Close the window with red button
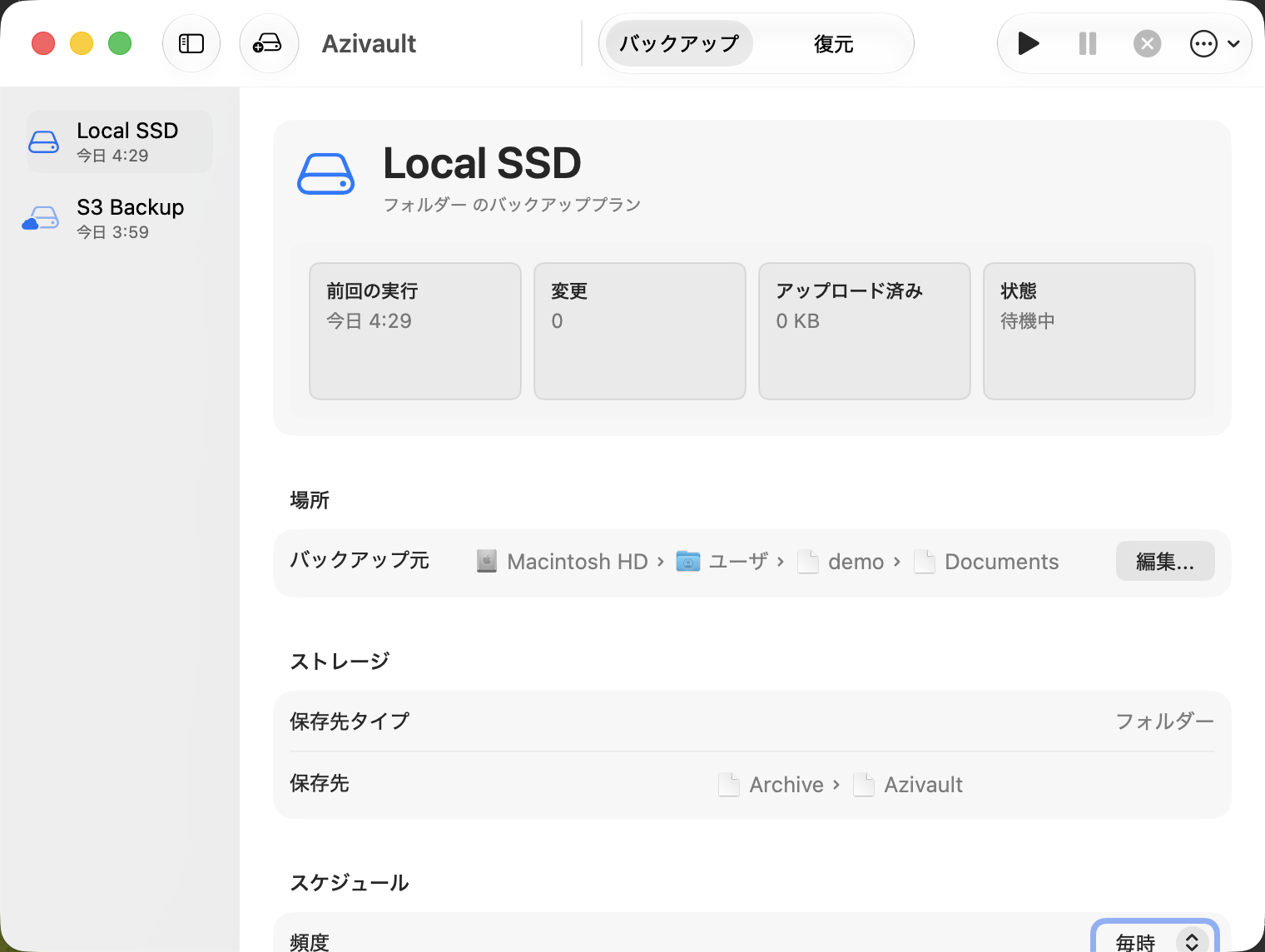Viewport: 1265px width, 952px height. point(43,43)
